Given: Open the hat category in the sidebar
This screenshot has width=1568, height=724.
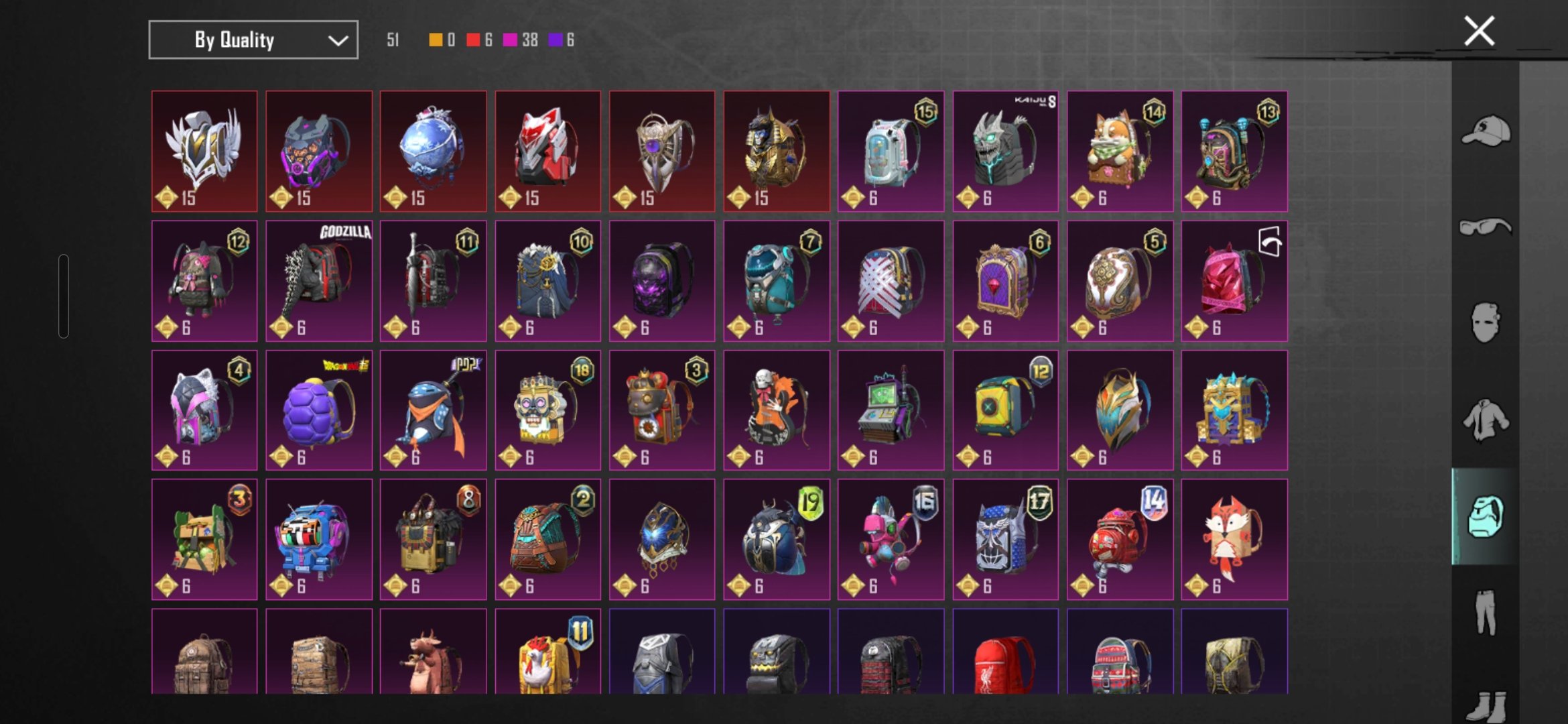Looking at the screenshot, I should (1486, 130).
